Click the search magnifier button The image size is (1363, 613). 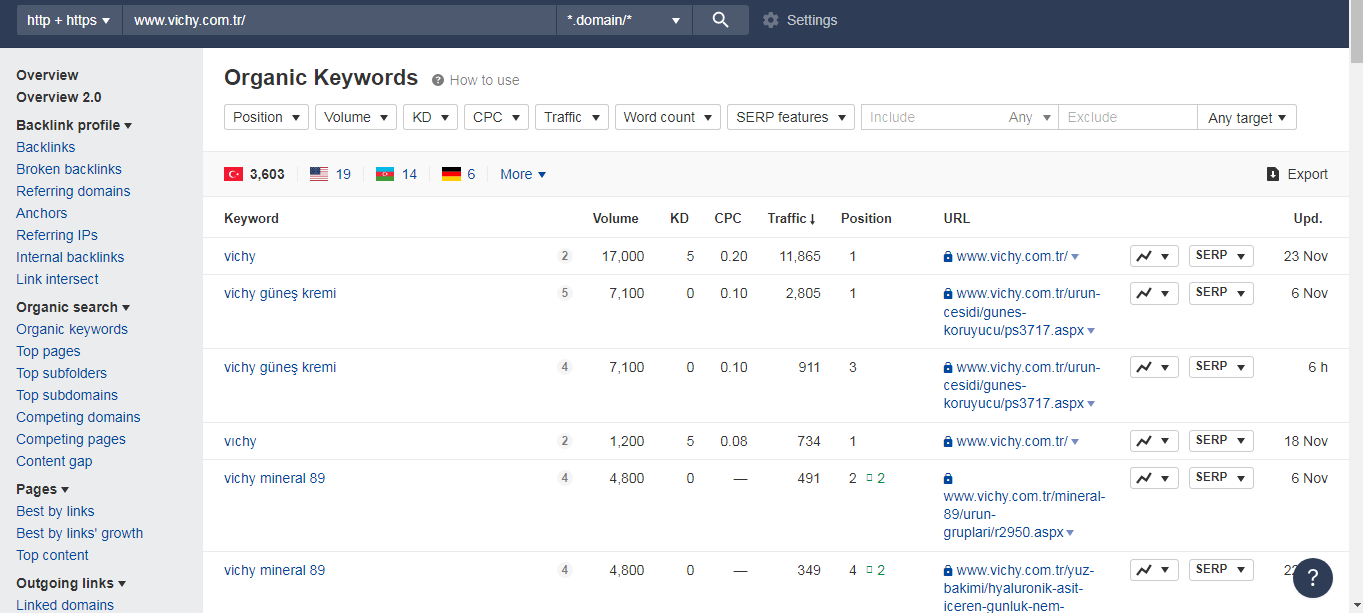[720, 20]
